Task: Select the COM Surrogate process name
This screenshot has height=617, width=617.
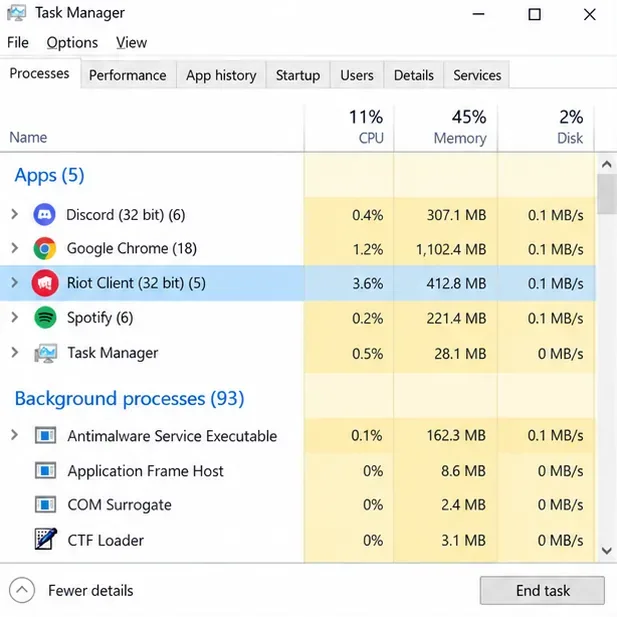Action: pos(119,505)
